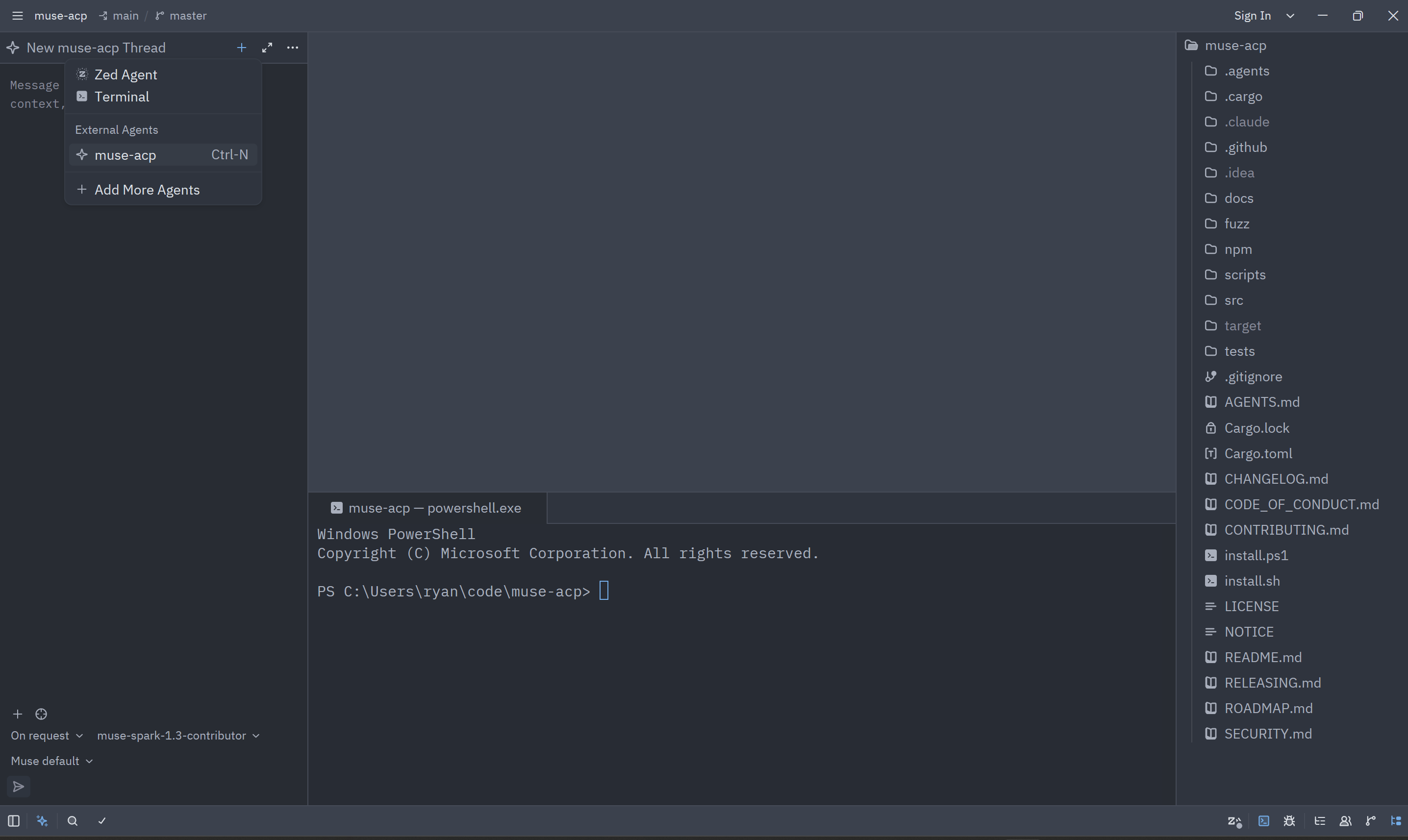The width and height of the screenshot is (1408, 840).
Task: Open the agent panel three-dots options menu
Action: (293, 48)
